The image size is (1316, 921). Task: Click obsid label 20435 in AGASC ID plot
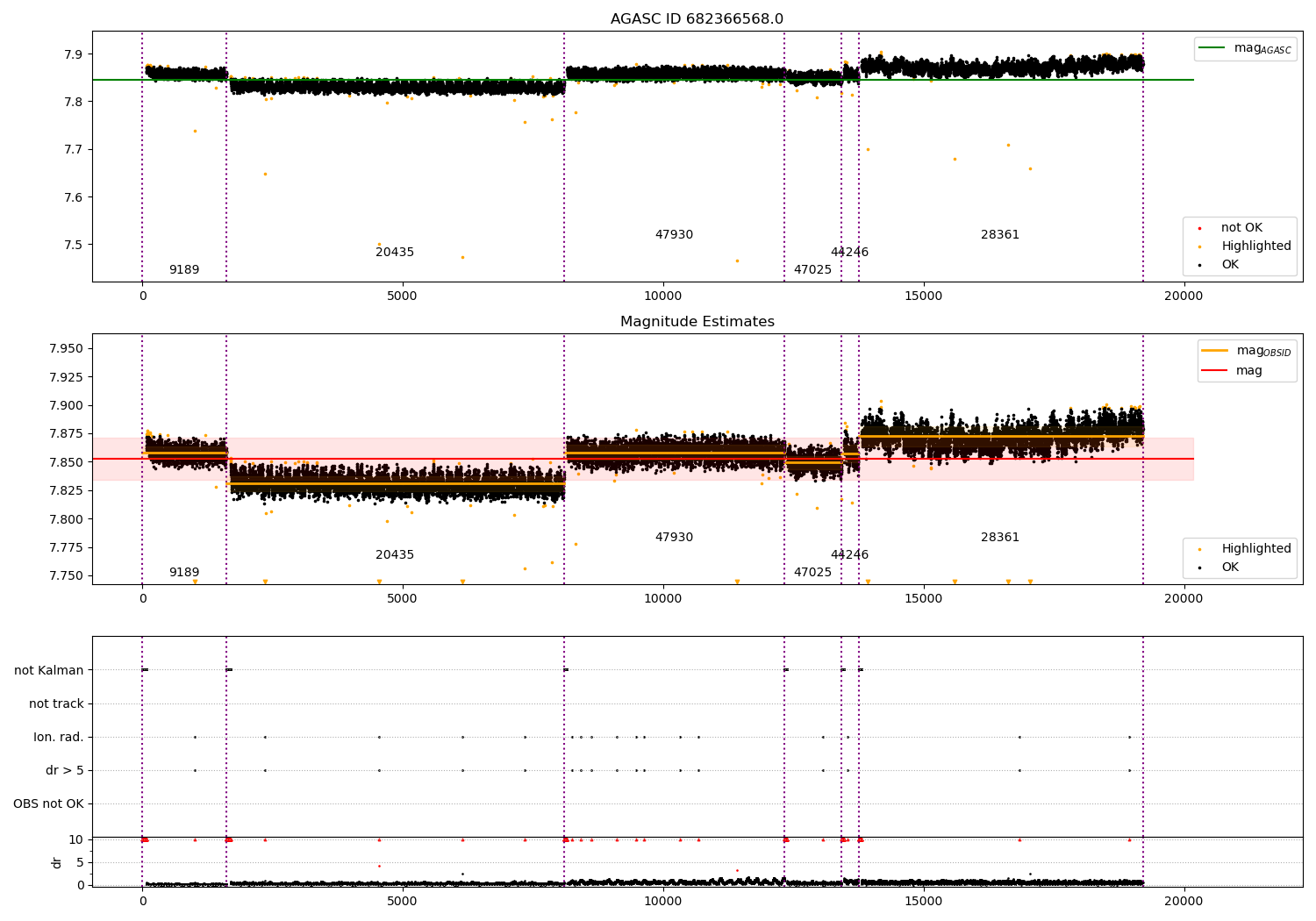coord(395,253)
